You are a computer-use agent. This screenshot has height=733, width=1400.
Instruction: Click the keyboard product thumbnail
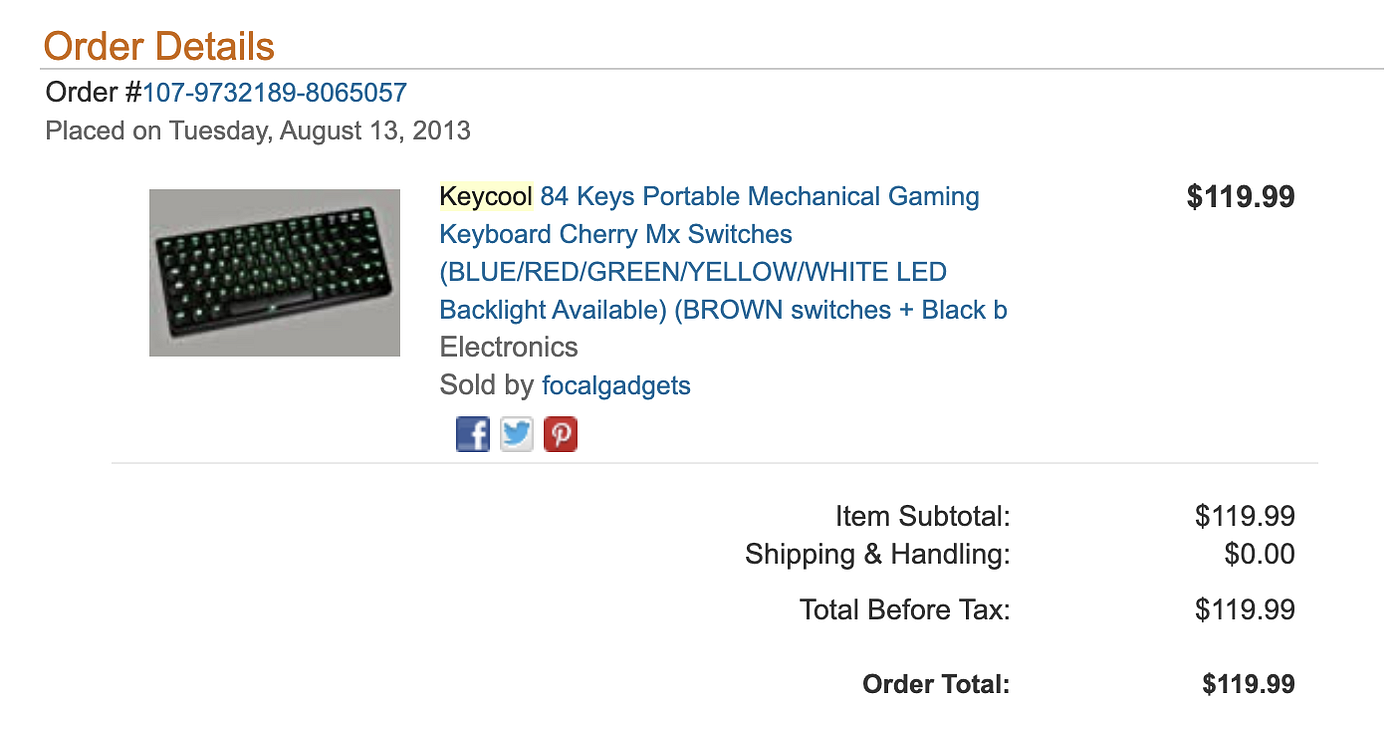(274, 272)
